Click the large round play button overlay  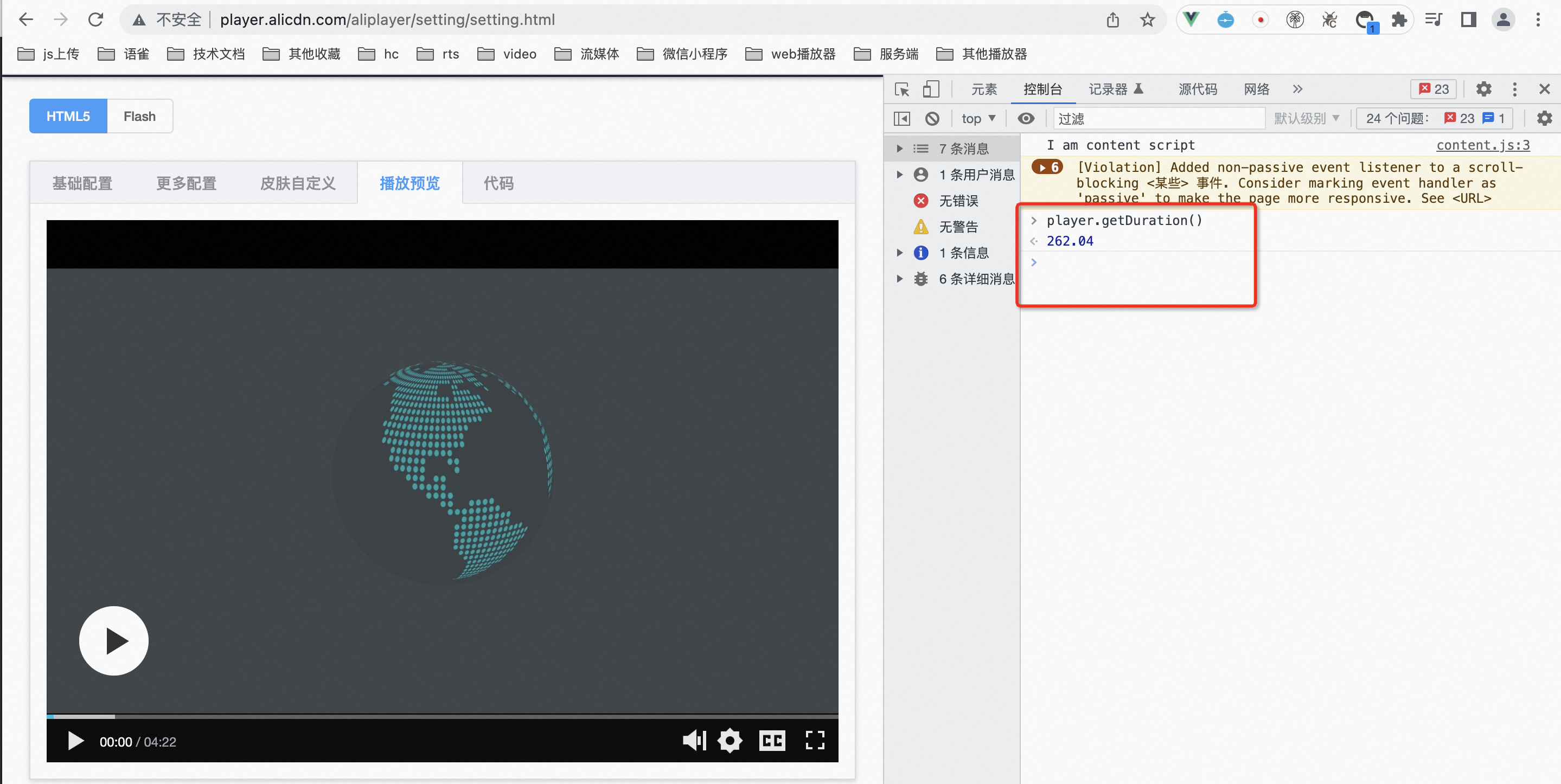pos(113,640)
